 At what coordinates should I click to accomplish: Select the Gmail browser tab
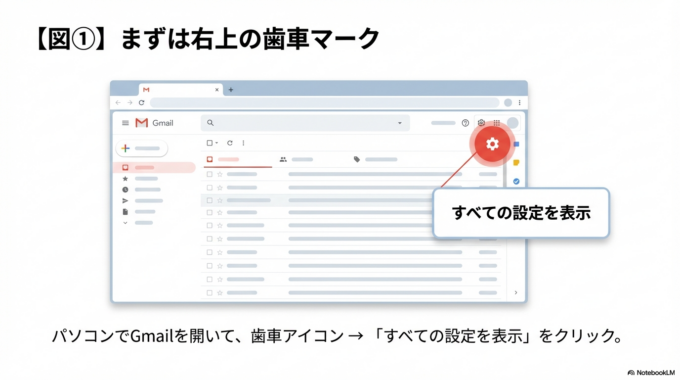(181, 90)
